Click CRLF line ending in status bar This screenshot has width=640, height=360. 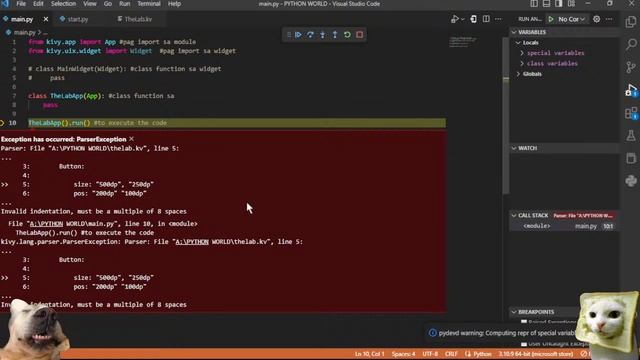point(451,354)
